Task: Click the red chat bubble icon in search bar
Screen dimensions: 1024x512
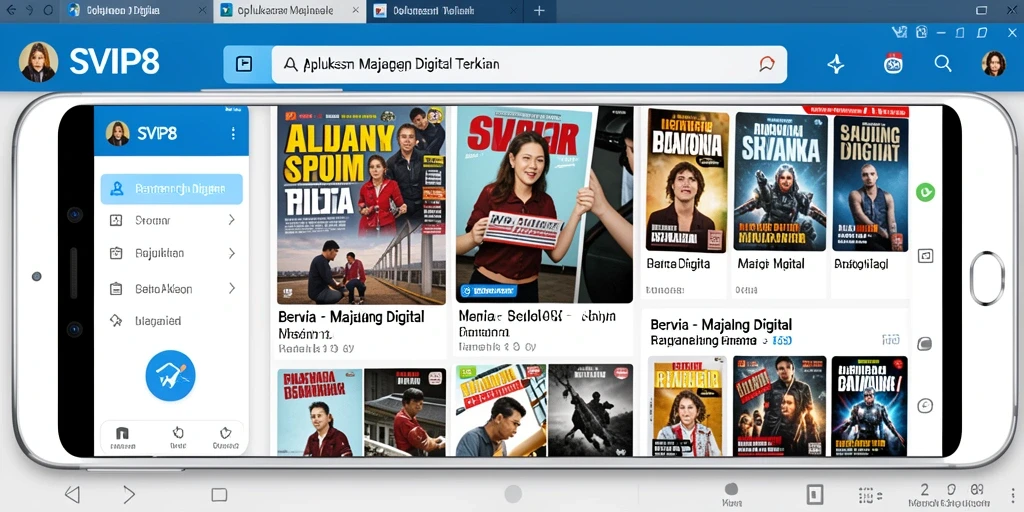Action: pyautogui.click(x=766, y=64)
